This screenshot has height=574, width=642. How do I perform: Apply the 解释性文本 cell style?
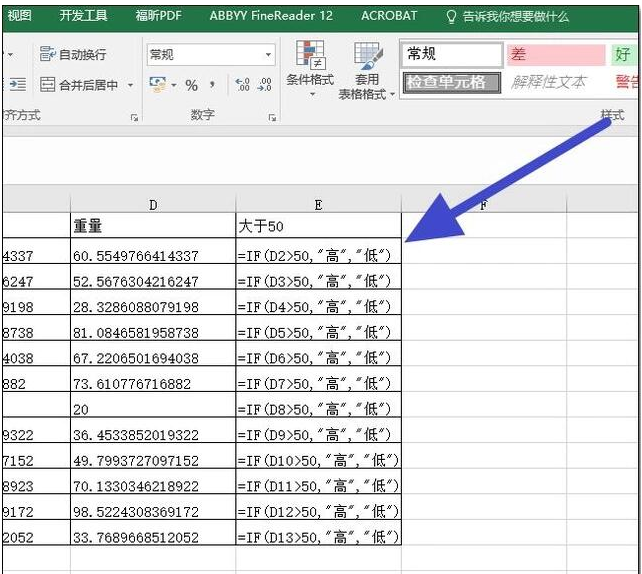point(548,83)
